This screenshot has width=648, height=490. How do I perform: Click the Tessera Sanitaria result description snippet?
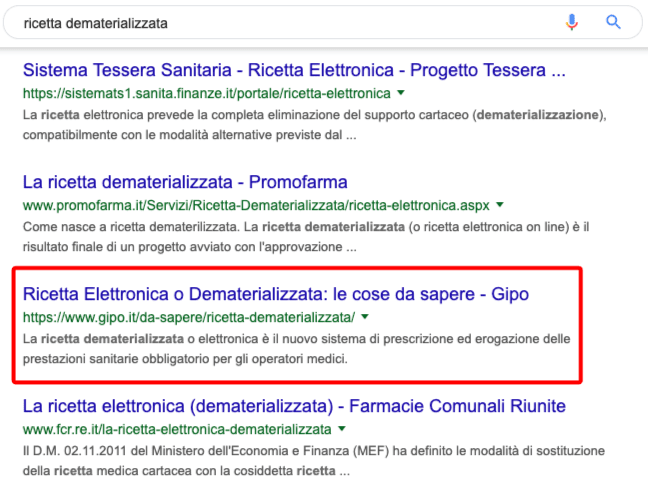(300, 125)
